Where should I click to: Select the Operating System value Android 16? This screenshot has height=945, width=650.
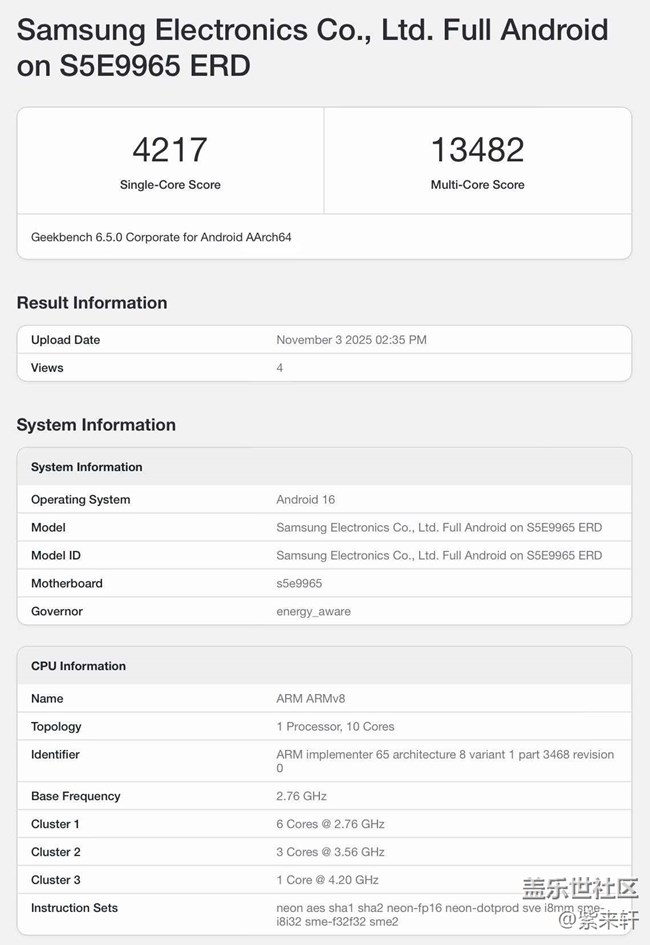(x=305, y=500)
